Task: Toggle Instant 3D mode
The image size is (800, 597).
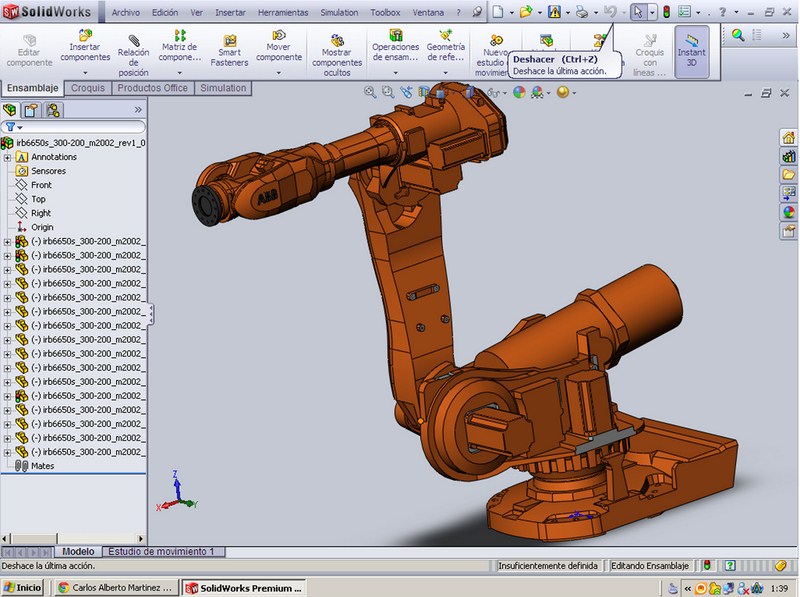Action: point(691,52)
